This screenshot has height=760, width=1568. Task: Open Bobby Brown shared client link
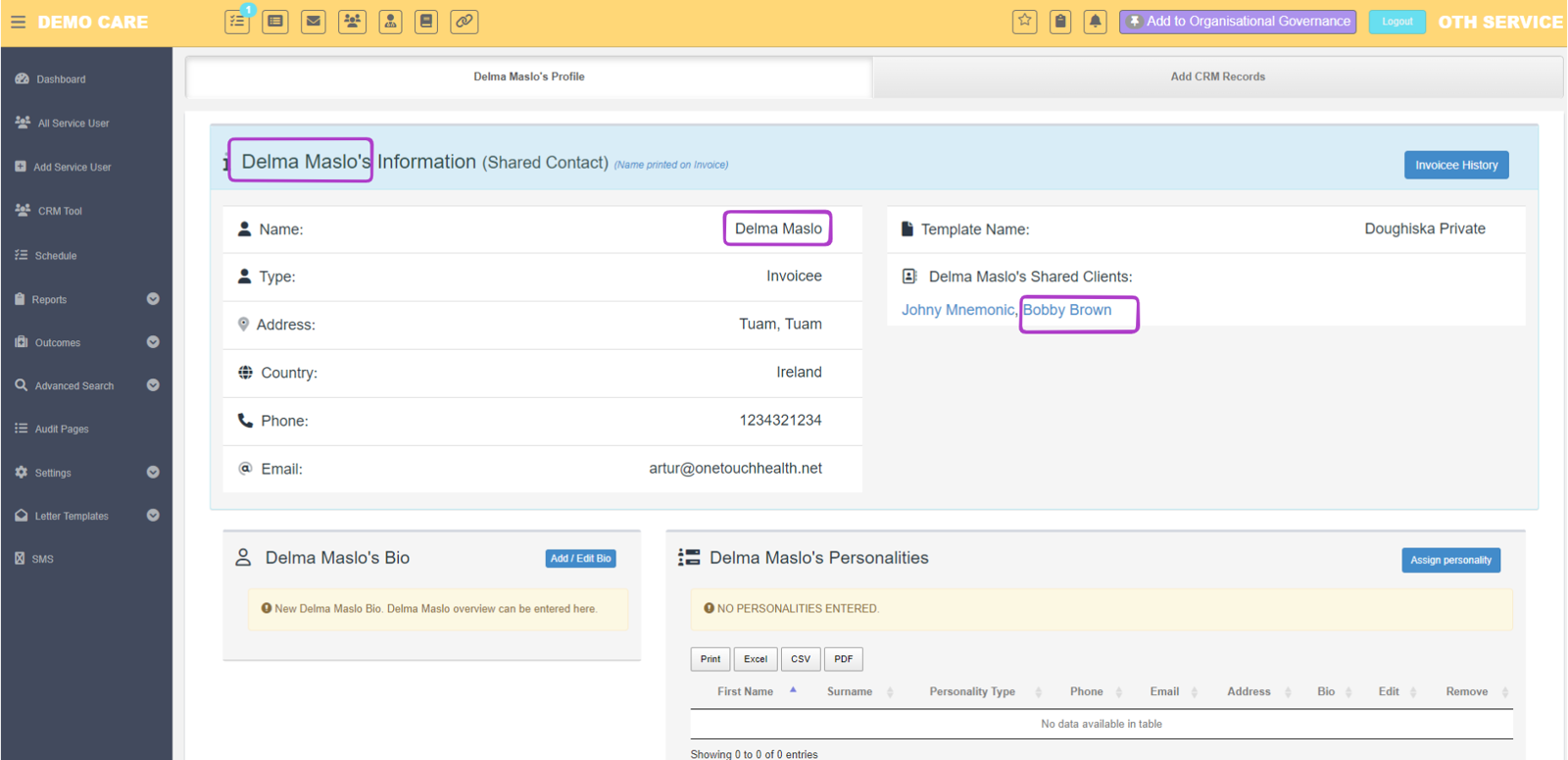(x=1067, y=310)
